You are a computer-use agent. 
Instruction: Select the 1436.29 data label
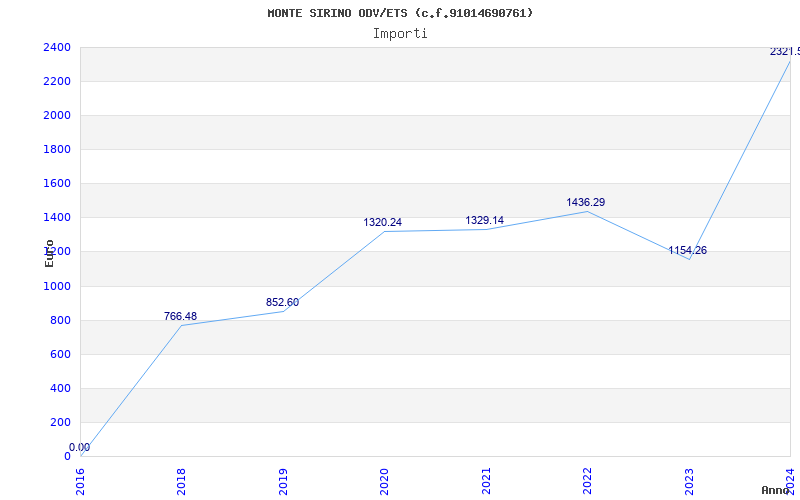585,203
